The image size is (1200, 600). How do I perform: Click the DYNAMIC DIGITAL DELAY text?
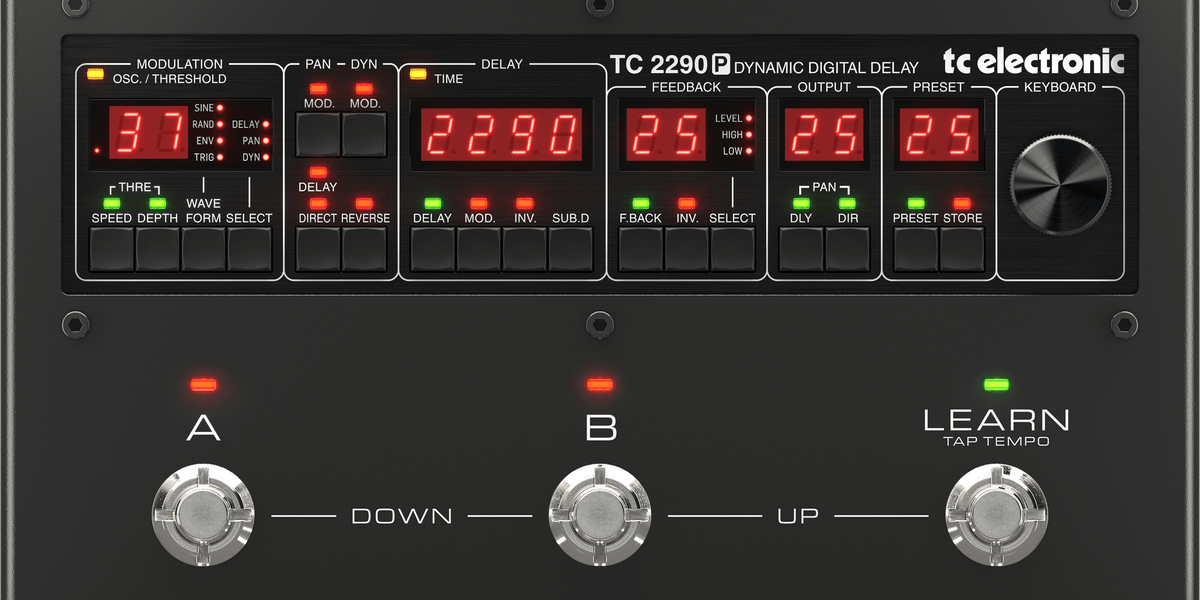click(x=827, y=68)
